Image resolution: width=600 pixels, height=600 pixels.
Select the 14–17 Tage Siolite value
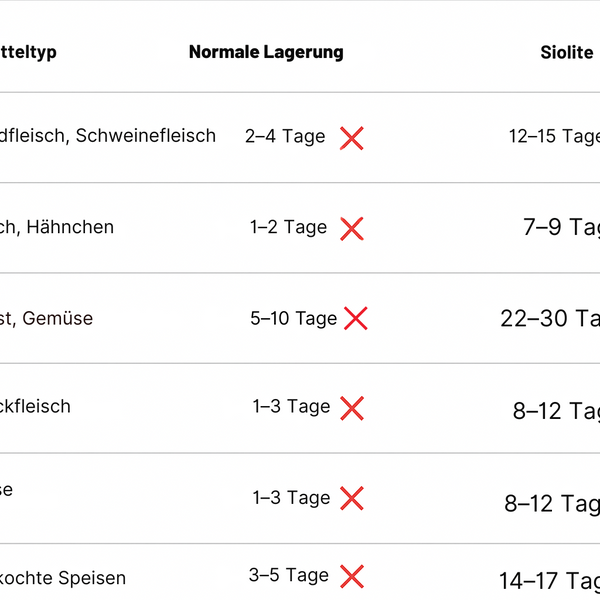(x=549, y=580)
